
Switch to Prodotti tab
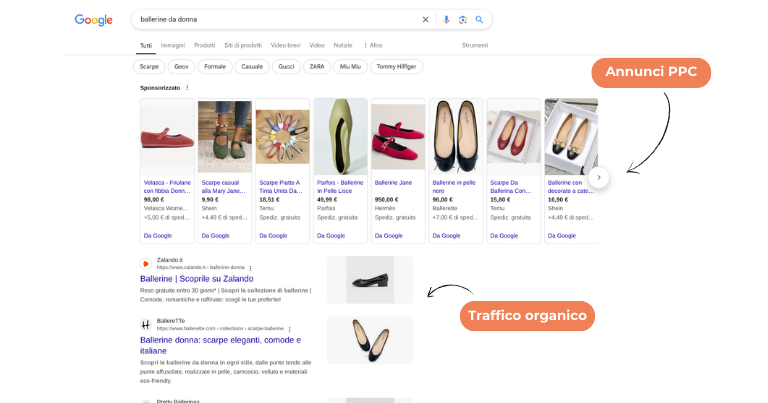point(204,45)
